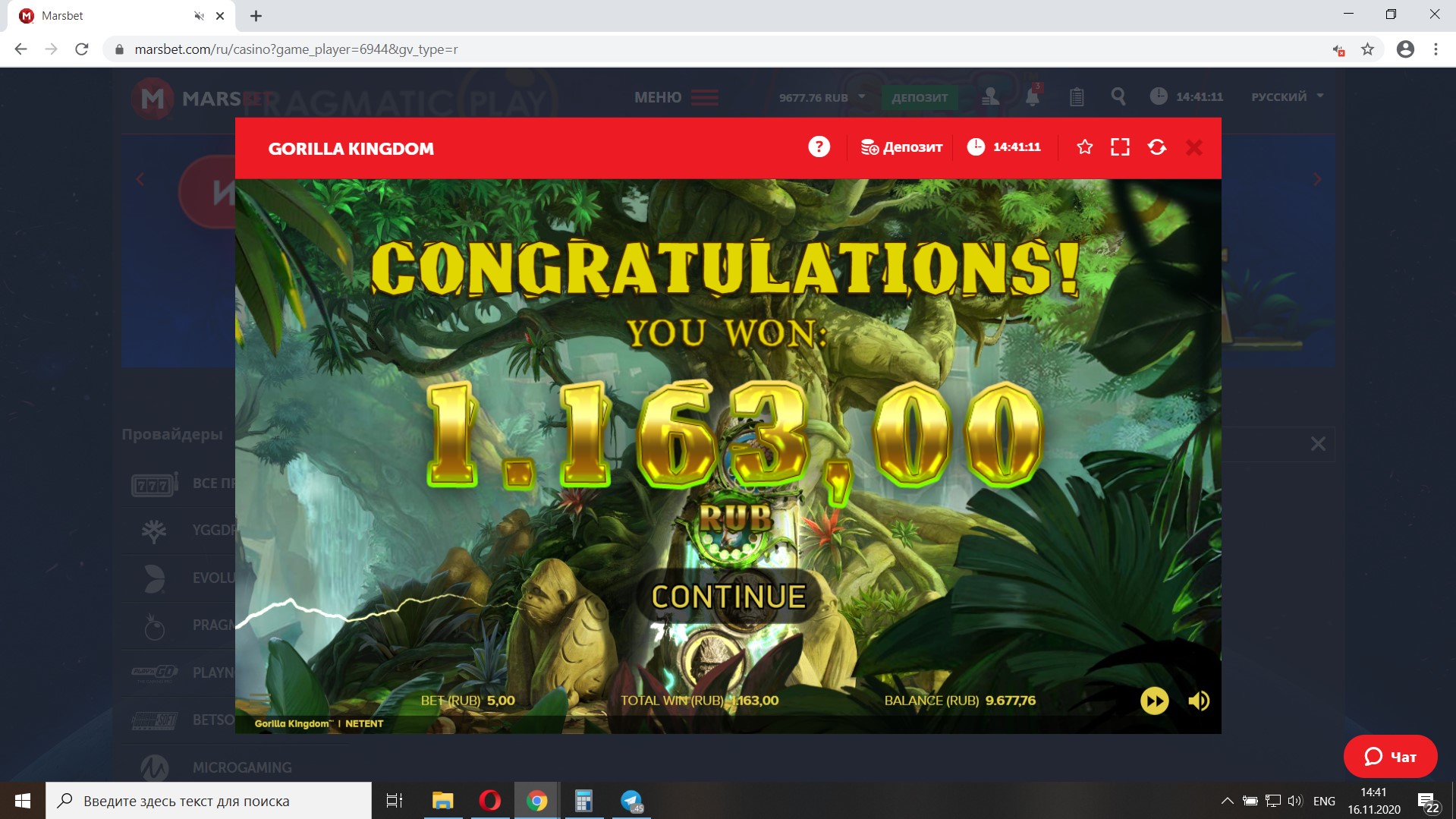The width and height of the screenshot is (1456, 819).
Task: Select the Yggdrasil provider
Action: [182, 530]
